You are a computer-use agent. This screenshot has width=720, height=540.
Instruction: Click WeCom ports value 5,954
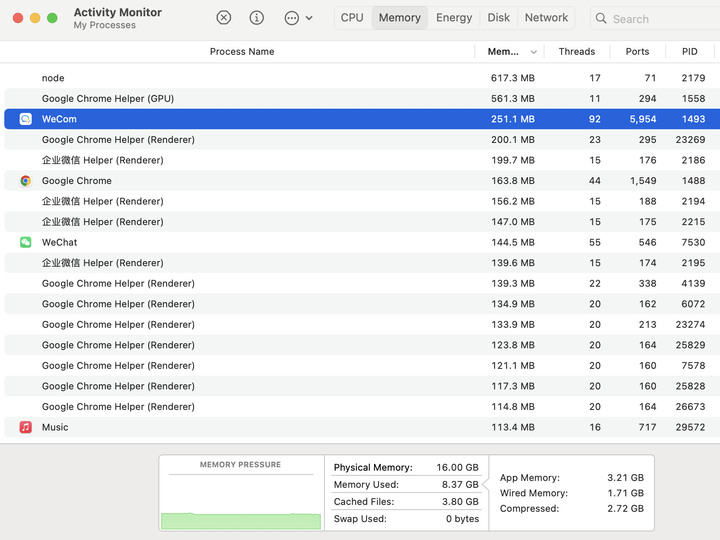(x=643, y=119)
